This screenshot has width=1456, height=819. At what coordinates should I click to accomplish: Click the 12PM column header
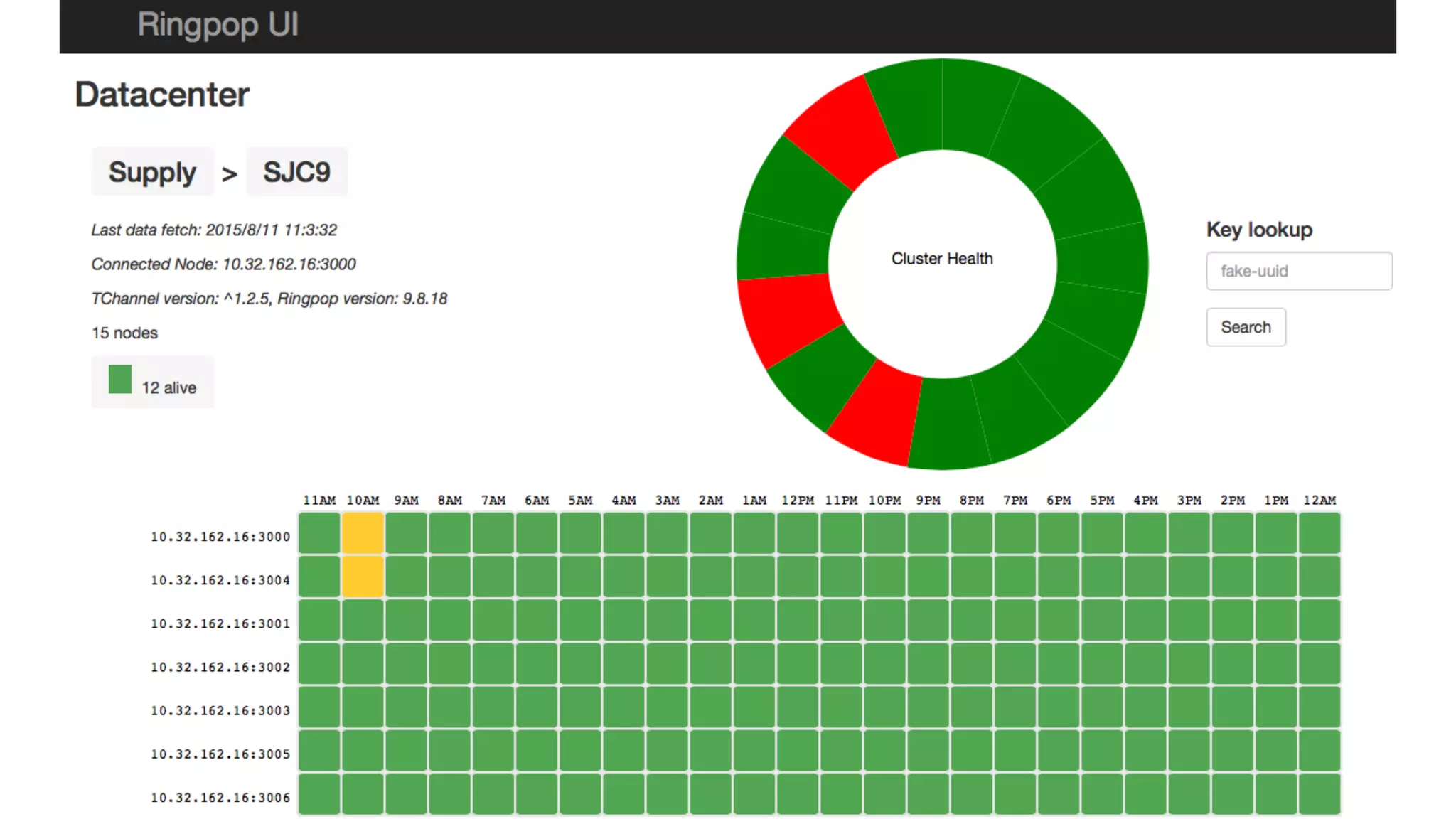pos(798,500)
